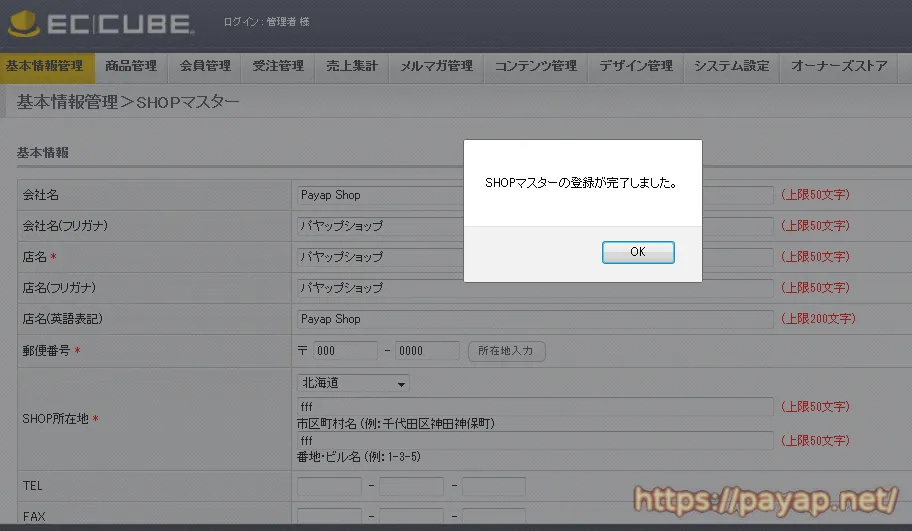Open the 受注管理 tab
This screenshot has height=531, width=912.
(278, 67)
